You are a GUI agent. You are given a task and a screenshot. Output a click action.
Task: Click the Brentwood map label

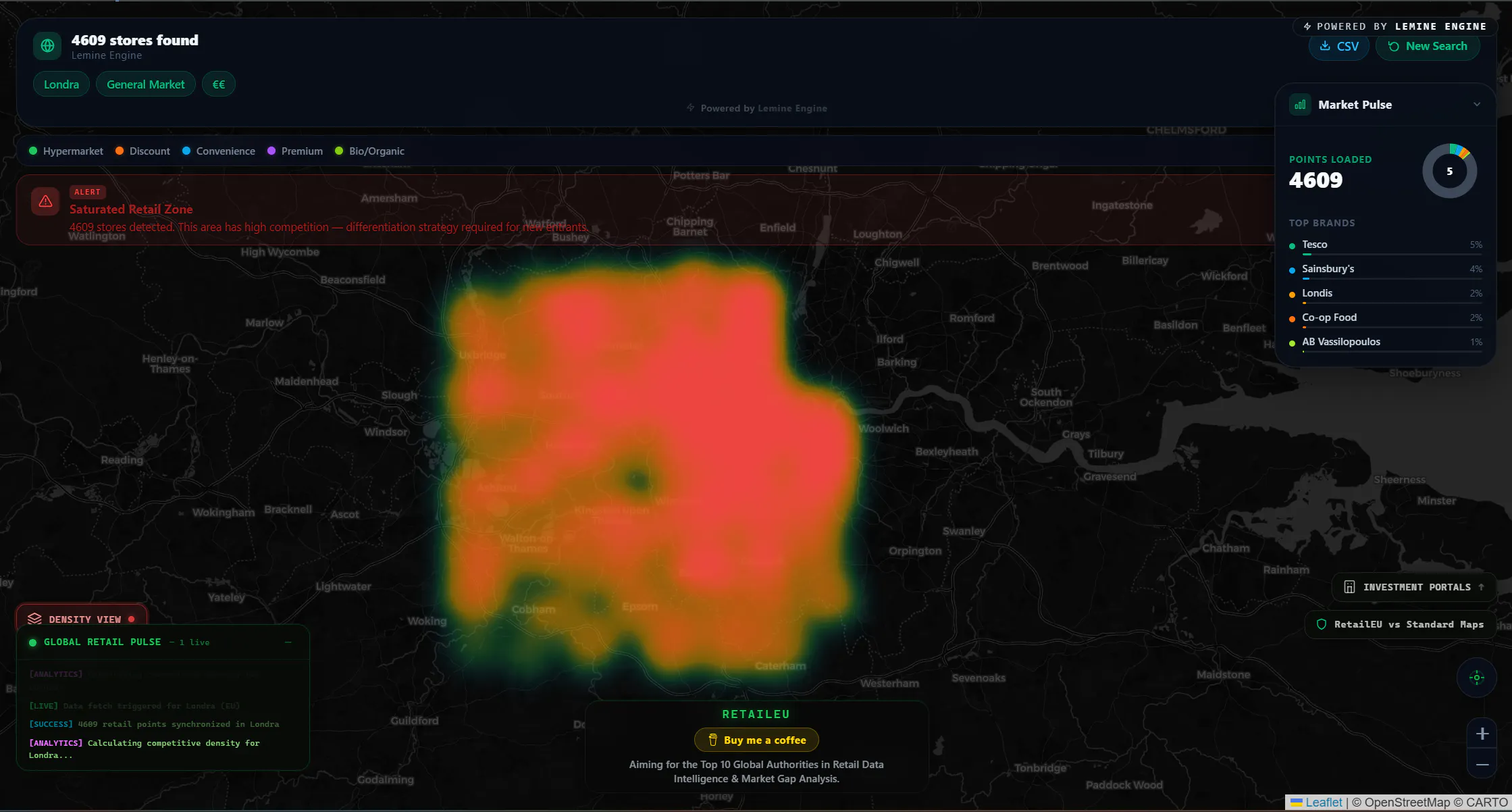point(1060,265)
